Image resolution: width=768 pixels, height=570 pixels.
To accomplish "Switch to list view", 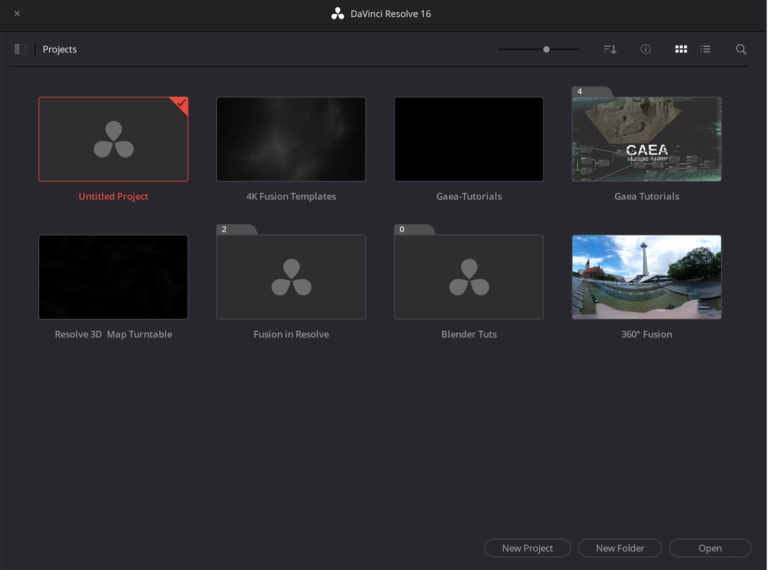I will [705, 49].
